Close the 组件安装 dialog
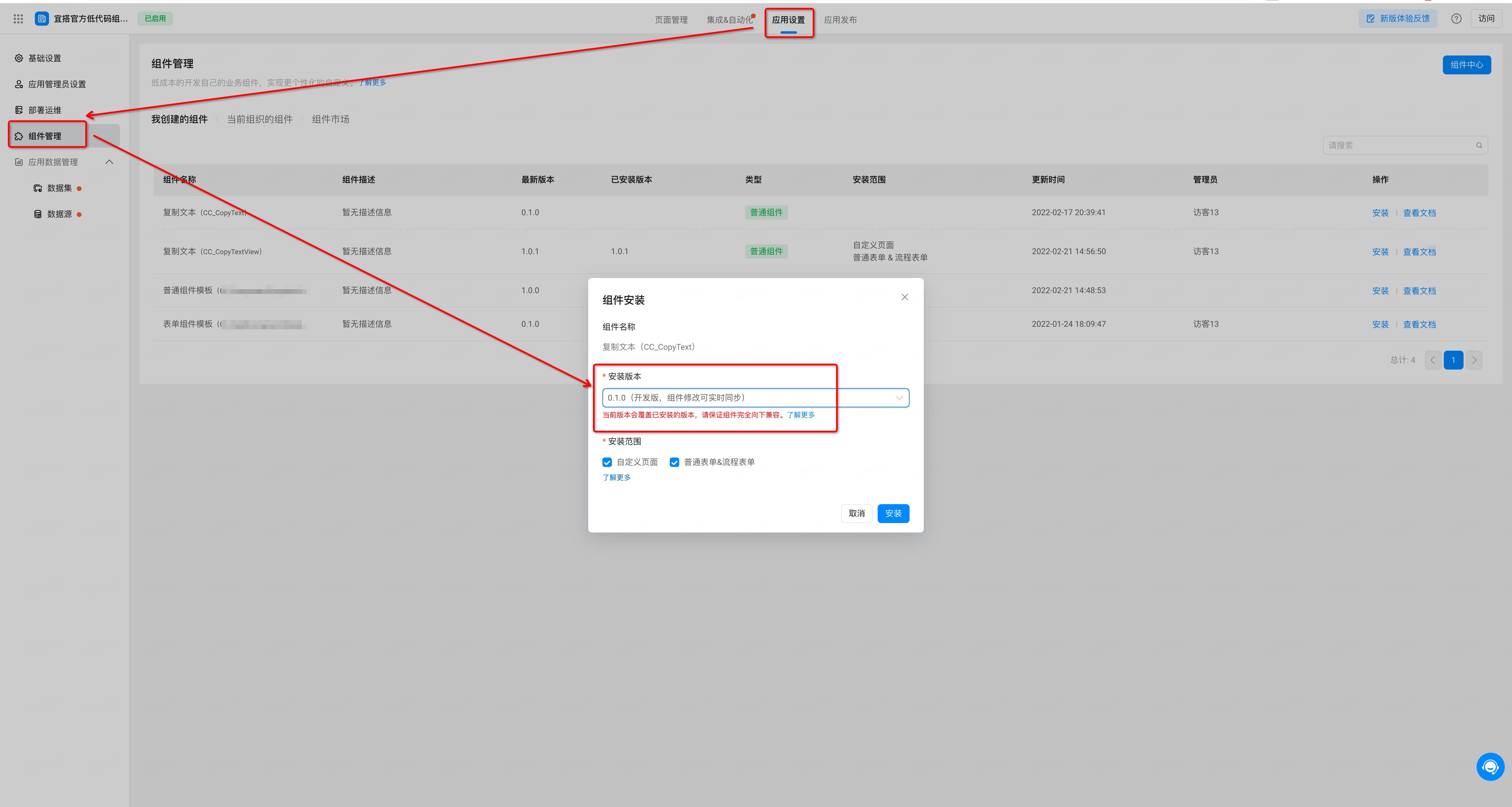 coord(905,297)
